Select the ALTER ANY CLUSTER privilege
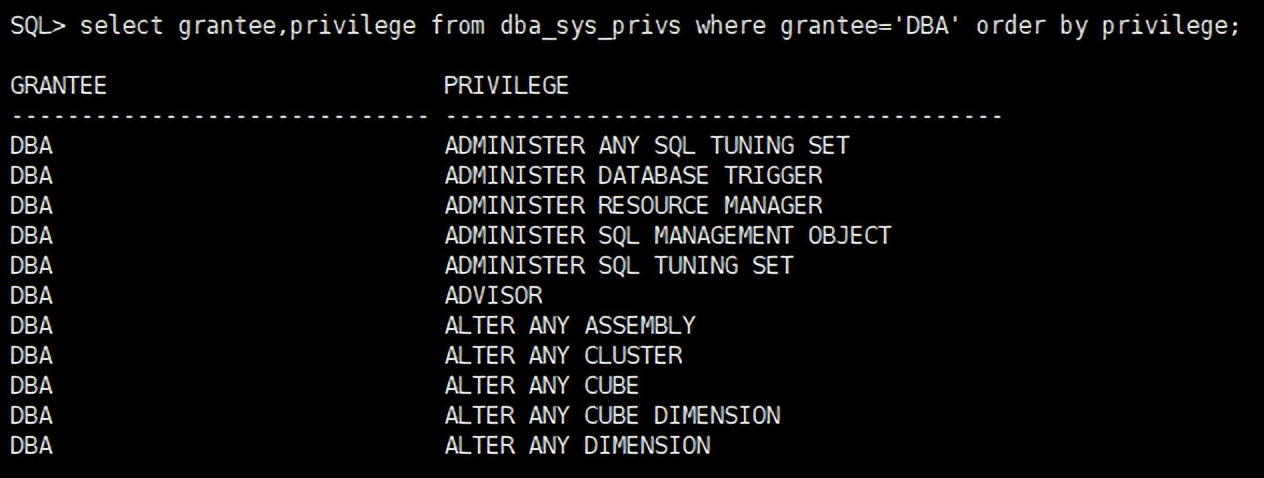1264x478 pixels. [563, 356]
